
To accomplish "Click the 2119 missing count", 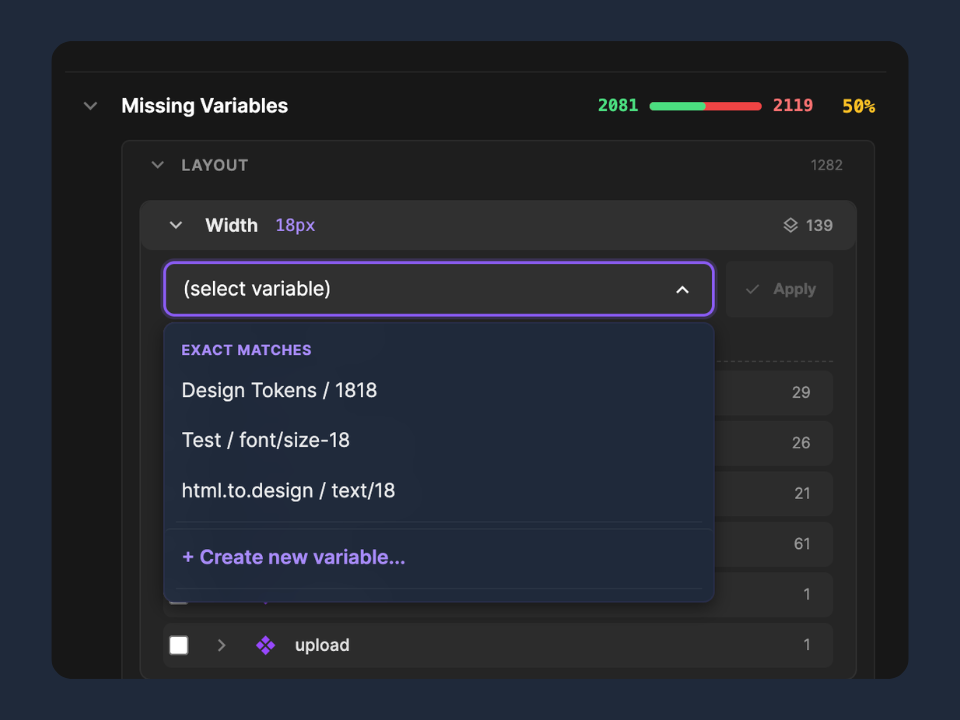I will pyautogui.click(x=792, y=106).
